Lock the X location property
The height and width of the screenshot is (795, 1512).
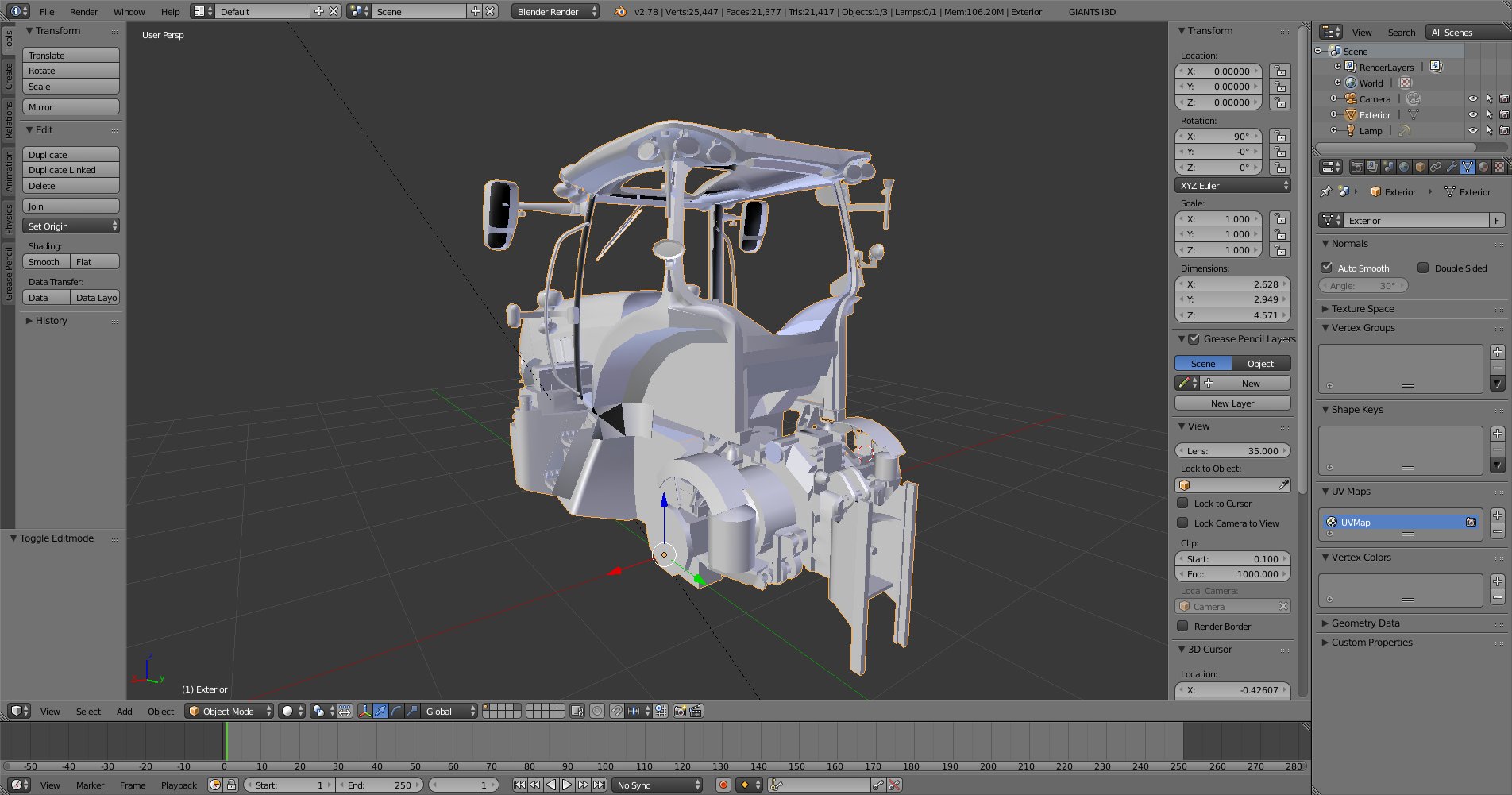pos(1279,71)
